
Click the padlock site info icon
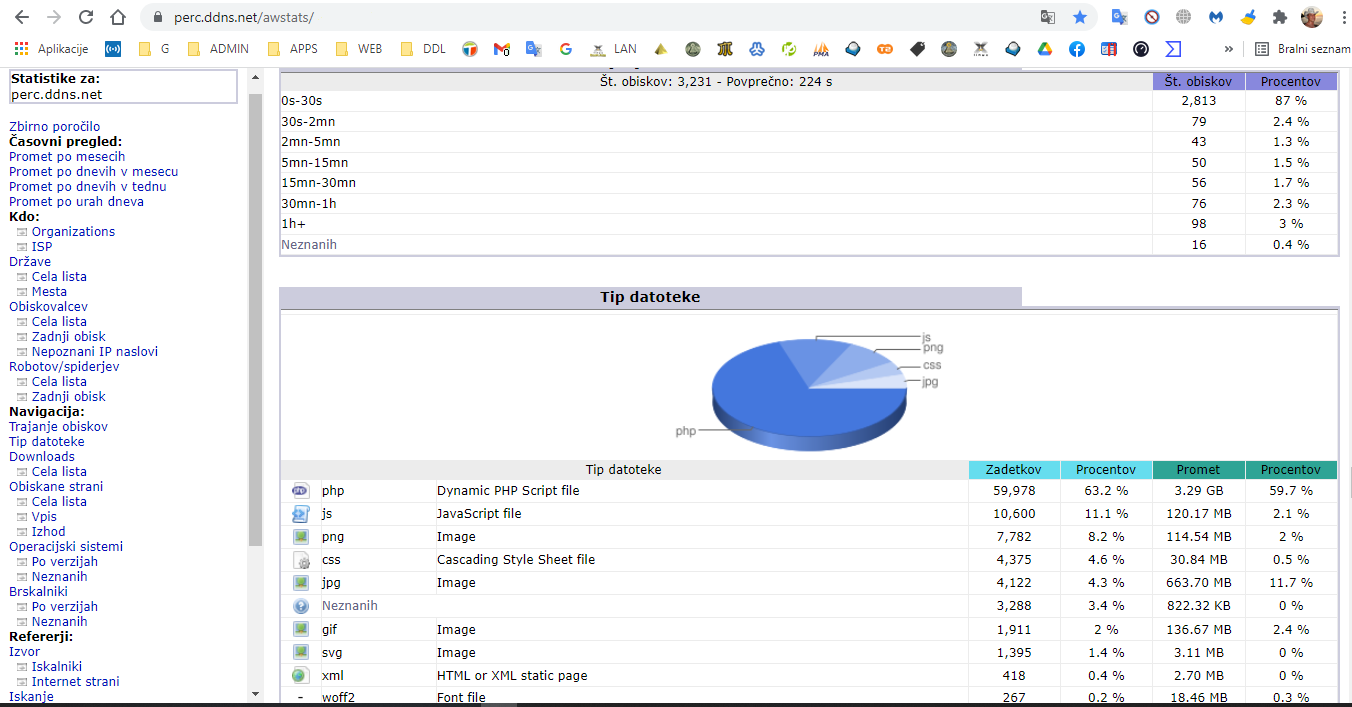(157, 18)
